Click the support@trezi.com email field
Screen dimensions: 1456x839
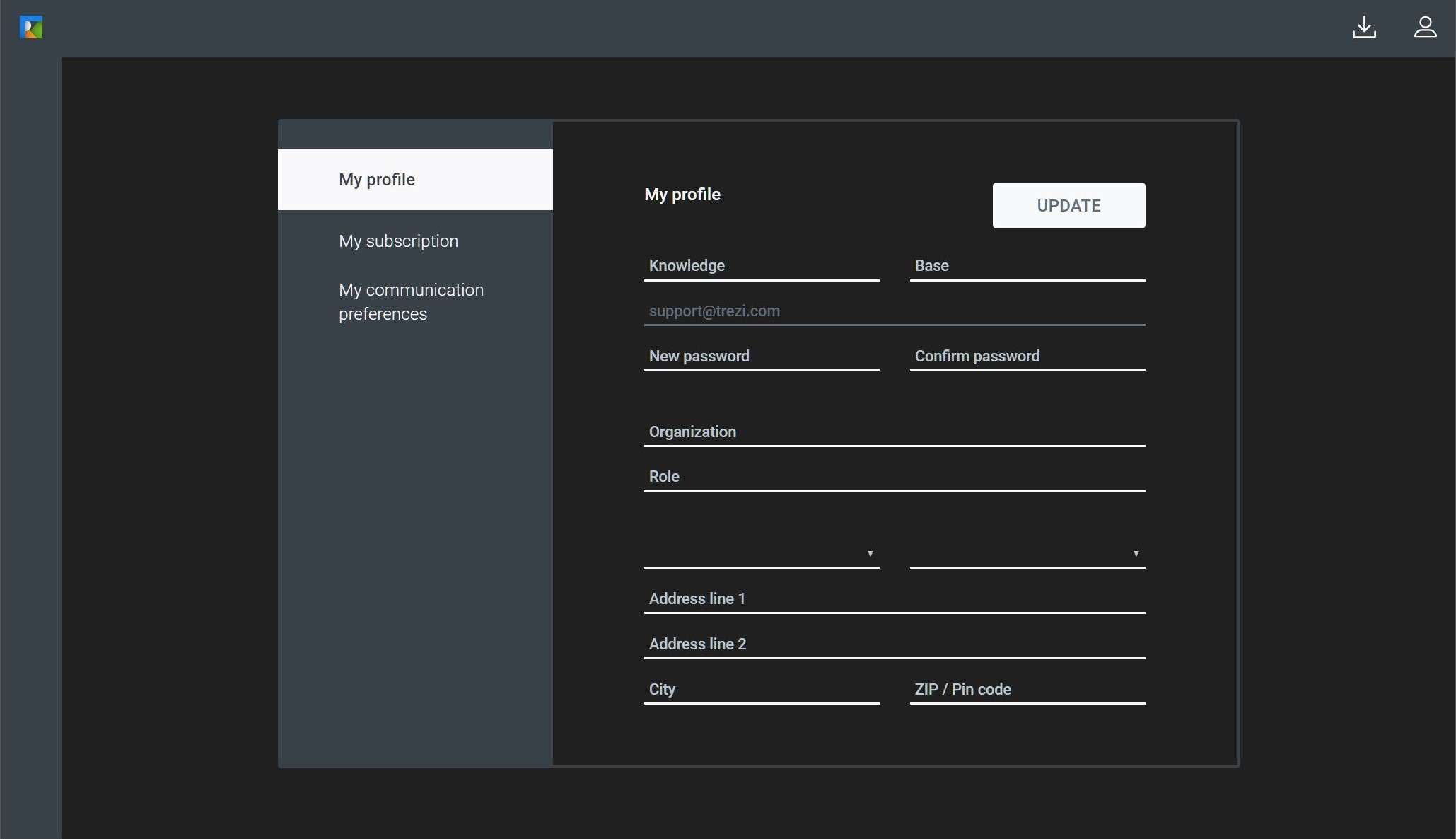(894, 311)
